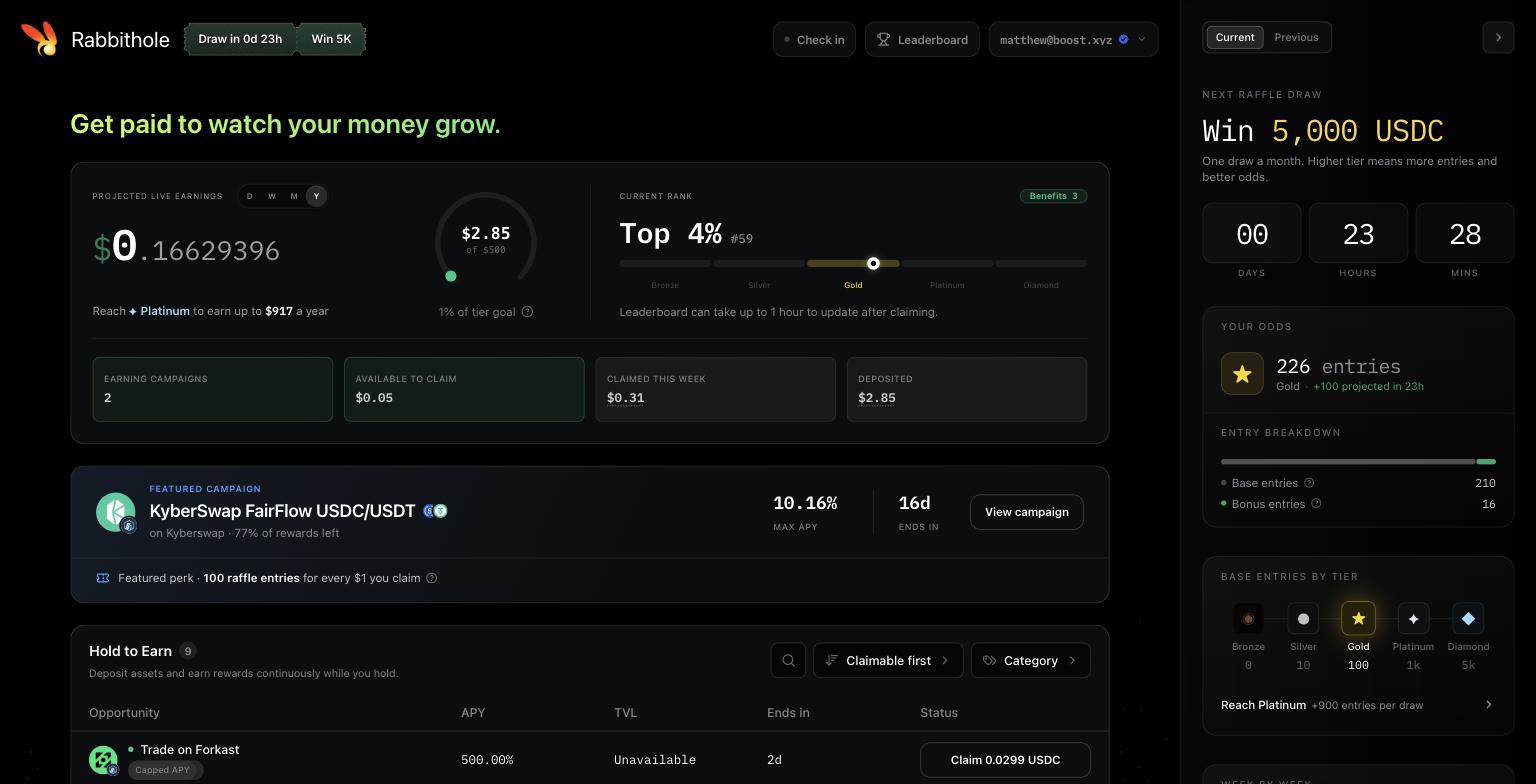Screen dimensions: 1536x784
Task: Claim 0.0299 USDC from Forkast
Action: 1005,760
